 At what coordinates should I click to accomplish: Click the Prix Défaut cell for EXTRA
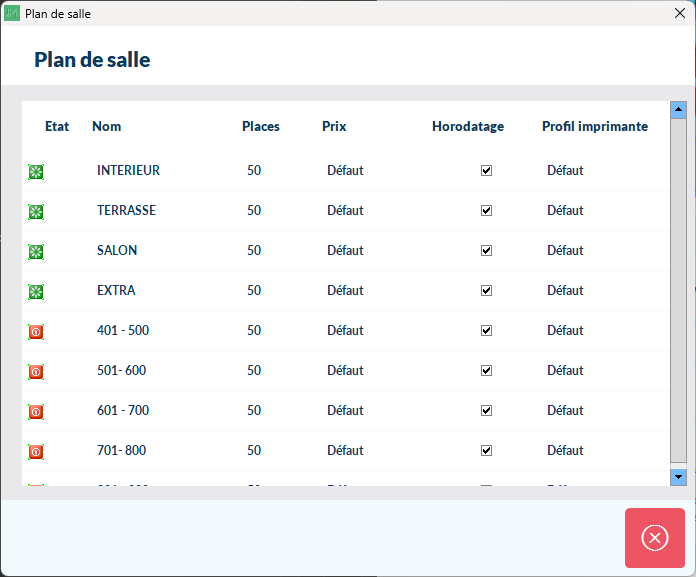345,290
